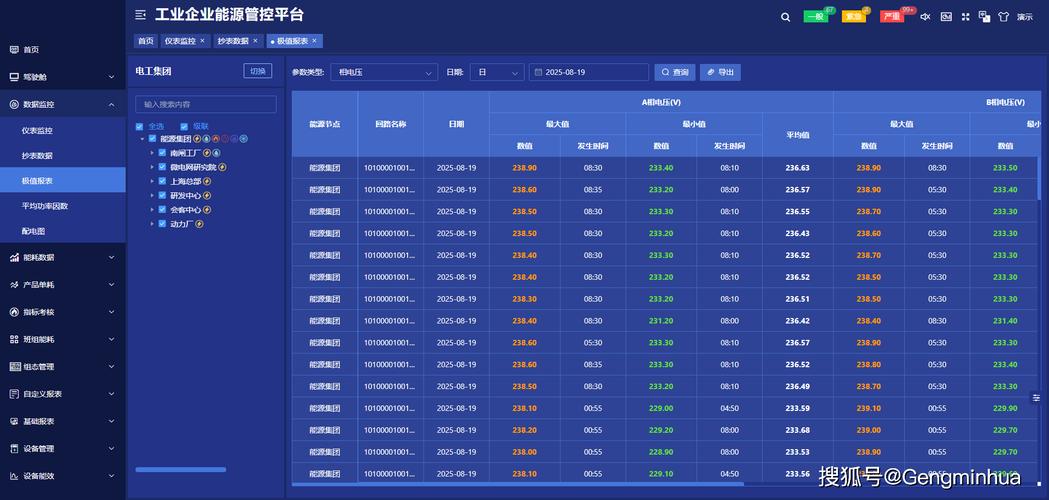
Task: Collapse the 能源集团 tree node arrow
Action: tap(142, 139)
